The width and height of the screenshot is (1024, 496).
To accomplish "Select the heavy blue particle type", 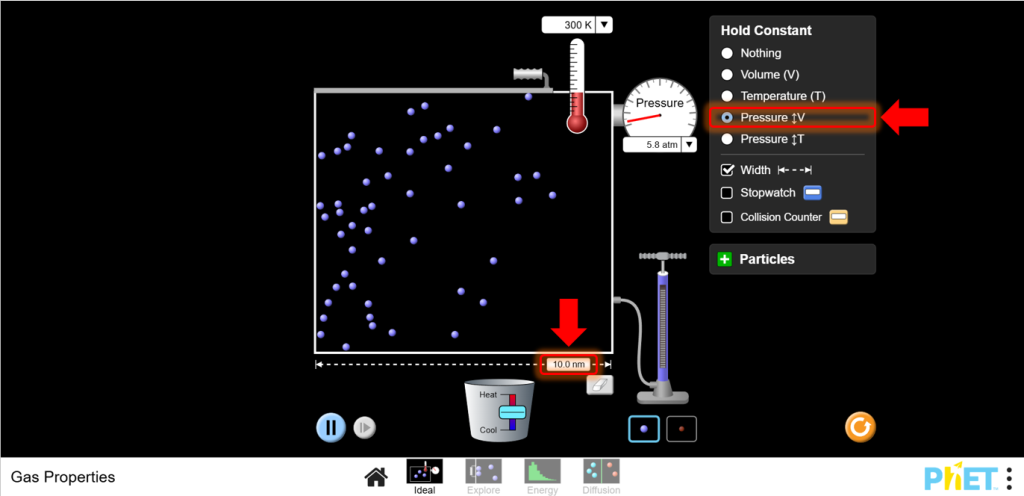I will [644, 429].
